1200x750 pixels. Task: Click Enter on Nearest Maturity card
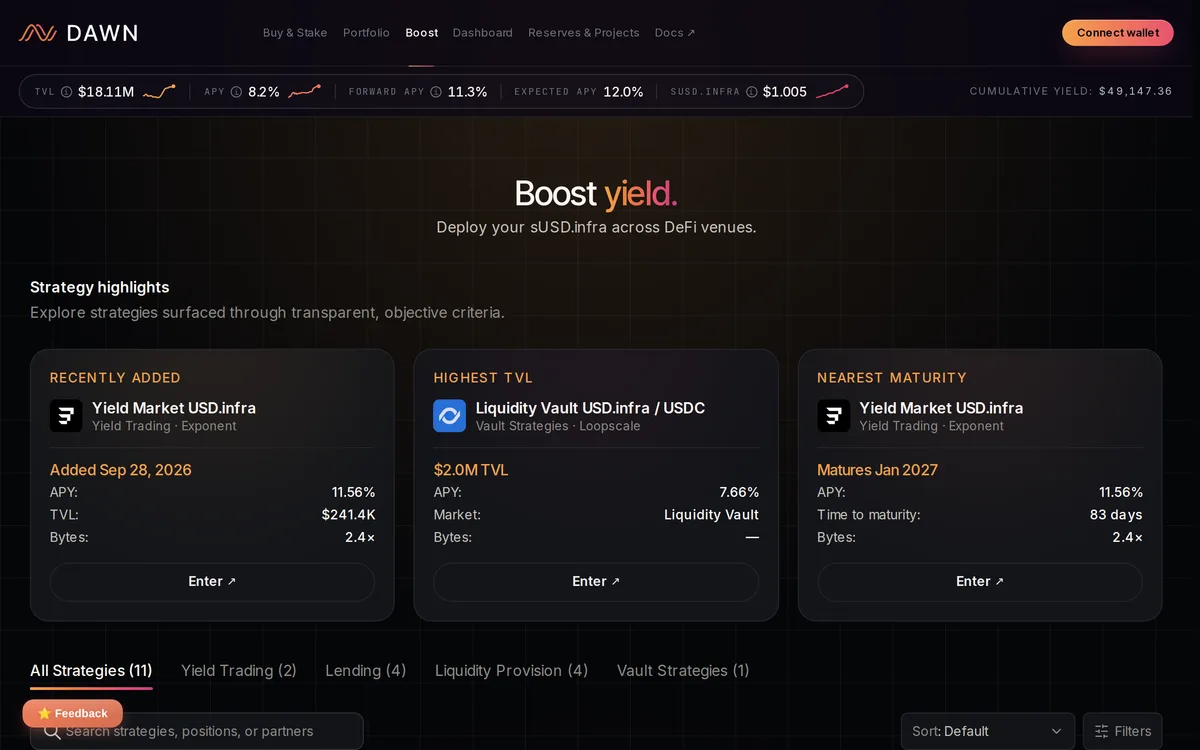pos(980,582)
